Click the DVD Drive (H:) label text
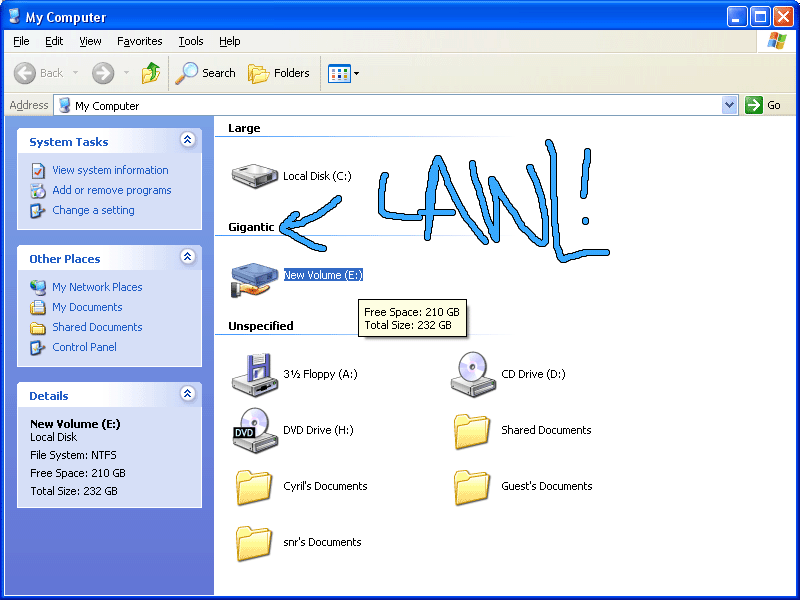 318,430
